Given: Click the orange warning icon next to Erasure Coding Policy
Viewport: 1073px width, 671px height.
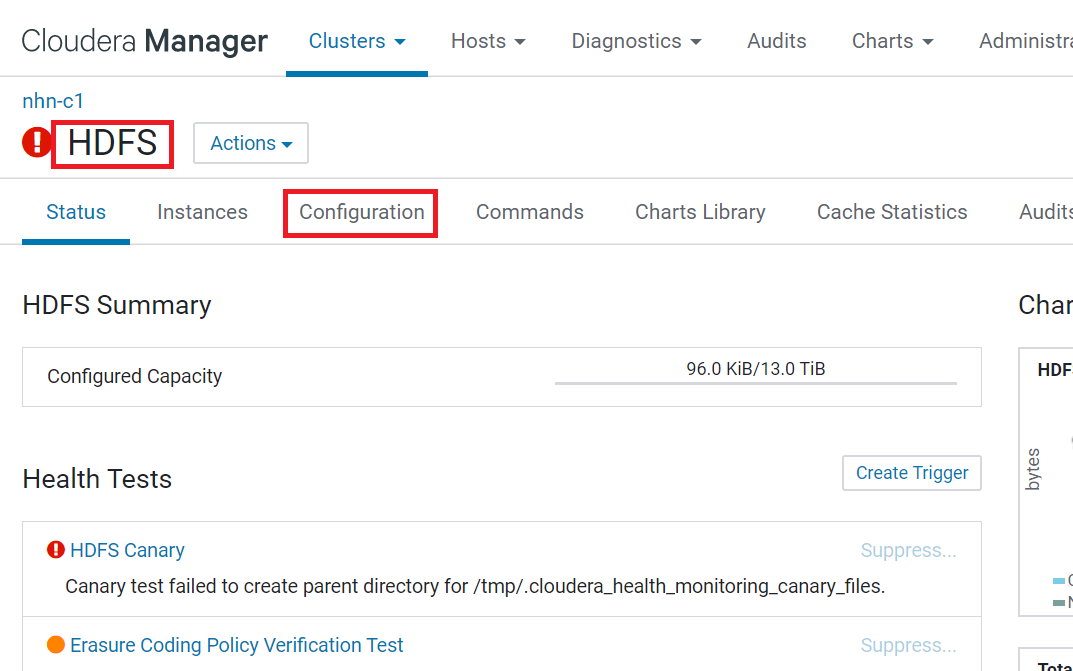Looking at the screenshot, I should click(55, 644).
